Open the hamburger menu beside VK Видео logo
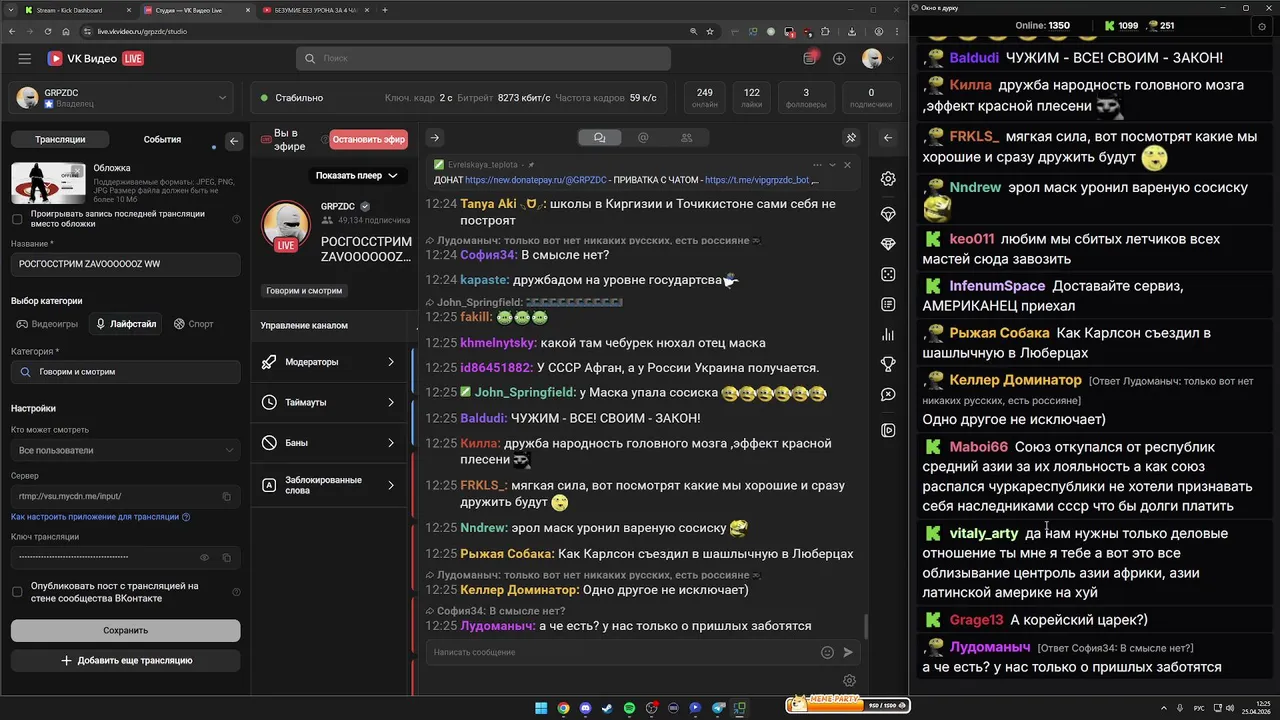Screen dimensions: 1280x720 [x=24, y=59]
